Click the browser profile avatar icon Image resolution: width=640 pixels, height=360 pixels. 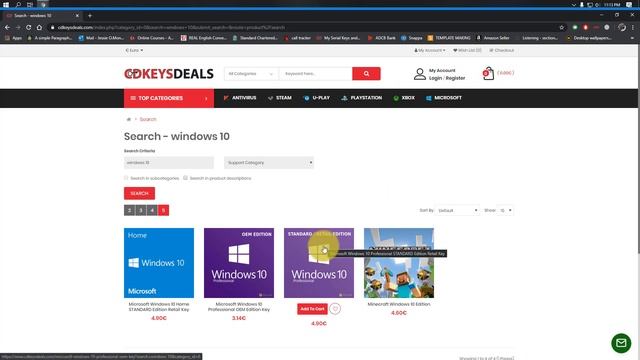pyautogui.click(x=622, y=27)
